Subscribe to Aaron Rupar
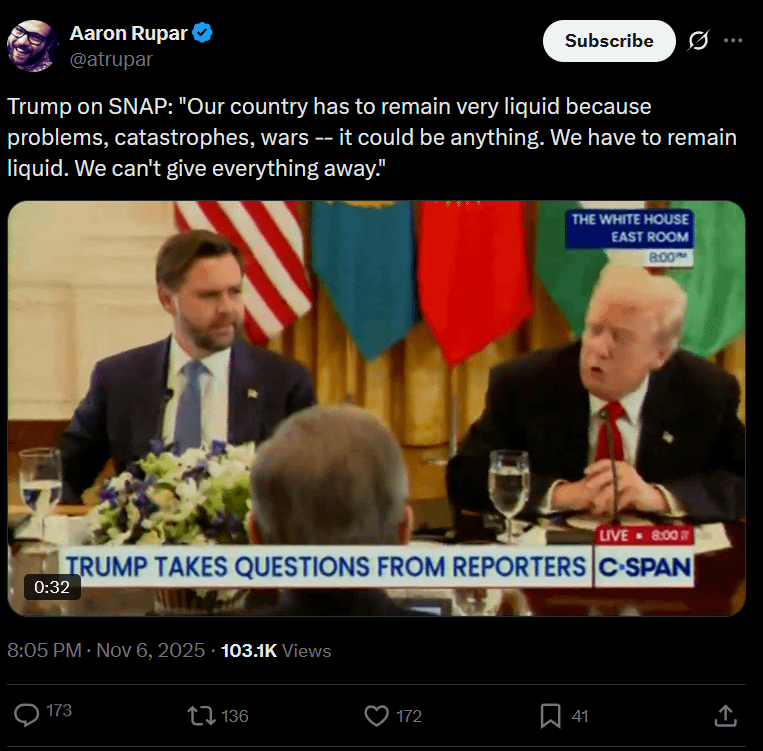The height and width of the screenshot is (751, 763). (609, 41)
